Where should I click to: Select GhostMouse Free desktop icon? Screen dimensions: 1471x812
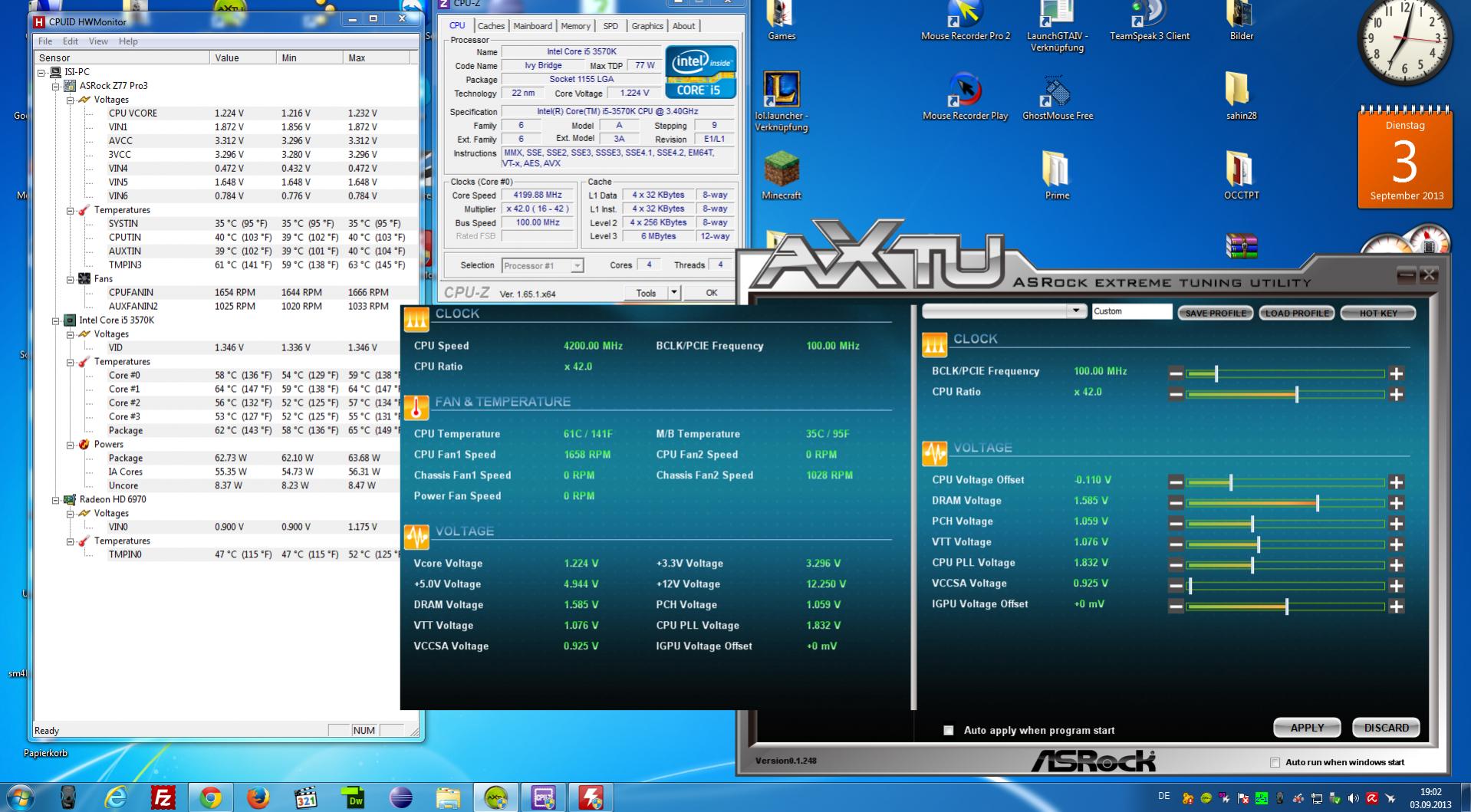click(x=1058, y=97)
